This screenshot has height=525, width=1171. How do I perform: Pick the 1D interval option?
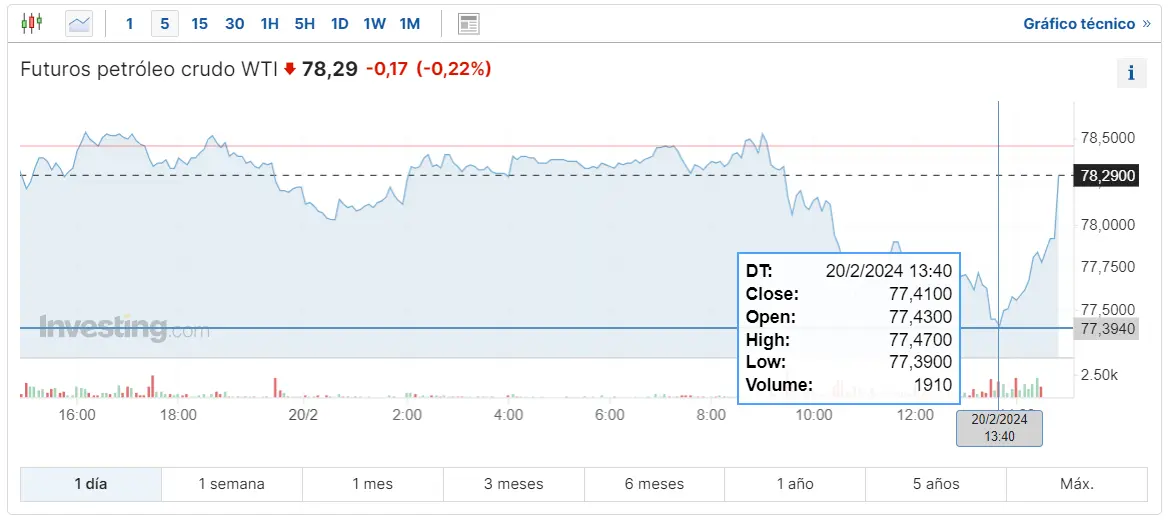click(340, 24)
